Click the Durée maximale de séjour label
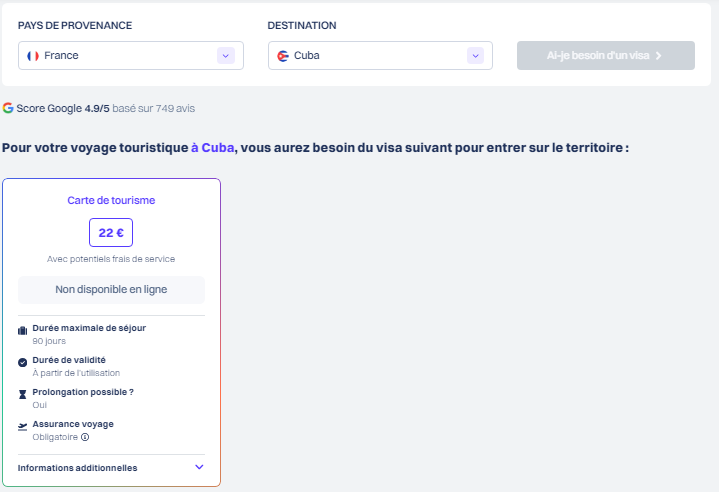Image resolution: width=719 pixels, height=492 pixels. 89,328
